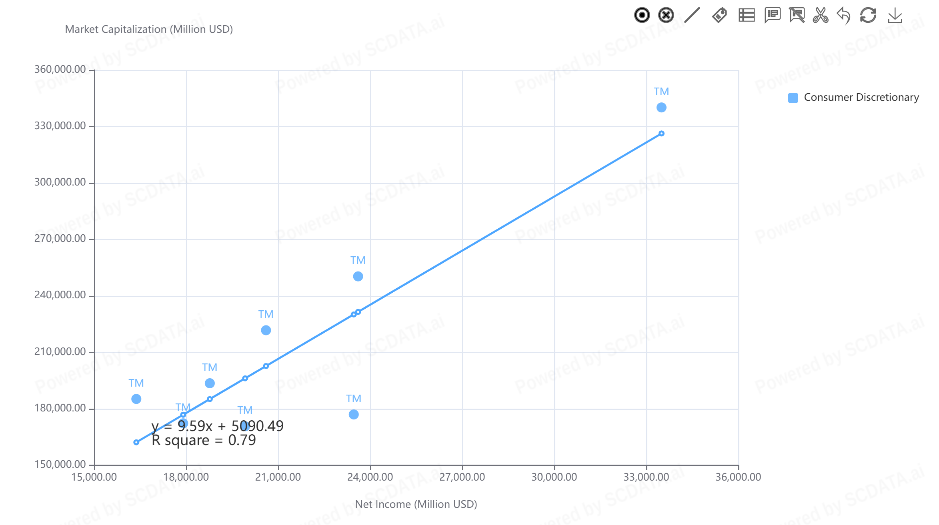Click the crossed-out annotation removal icon
Image resolution: width=939 pixels, height=525 pixels.
[797, 15]
